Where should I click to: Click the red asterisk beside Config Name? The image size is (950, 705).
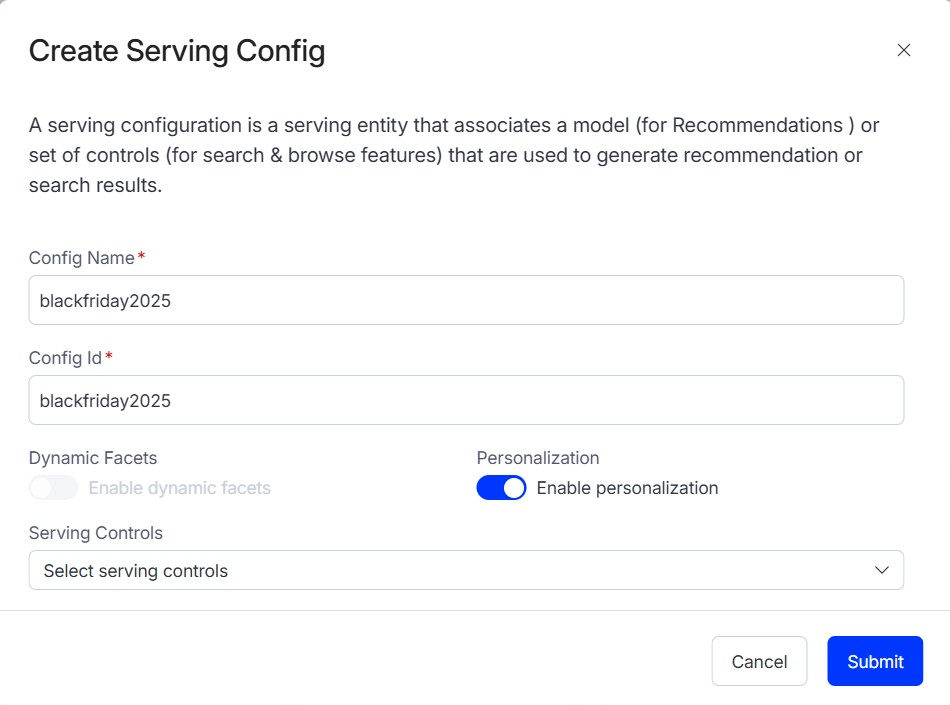[141, 256]
